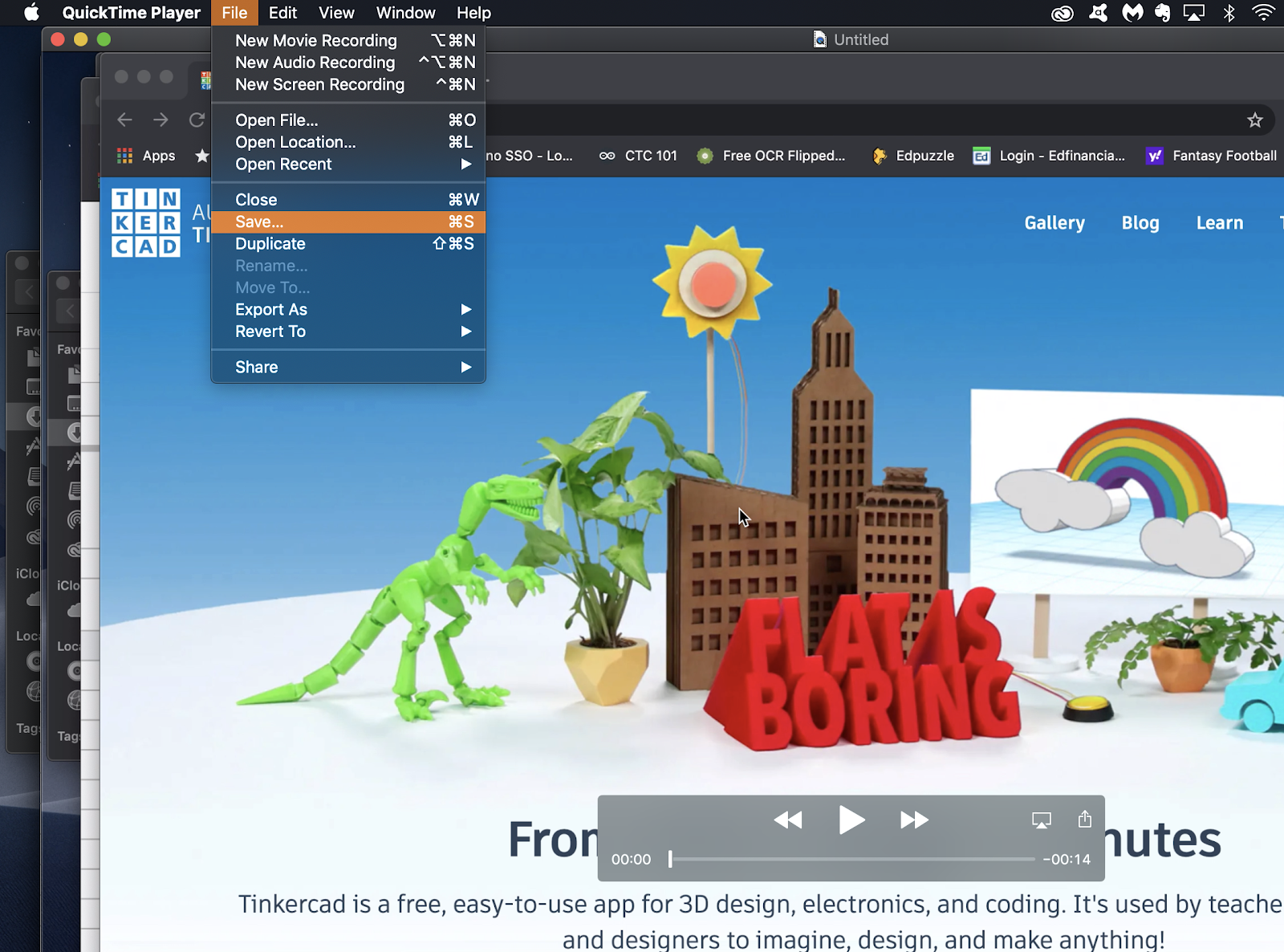Open the Window menu
Image resolution: width=1284 pixels, height=952 pixels.
tap(405, 13)
